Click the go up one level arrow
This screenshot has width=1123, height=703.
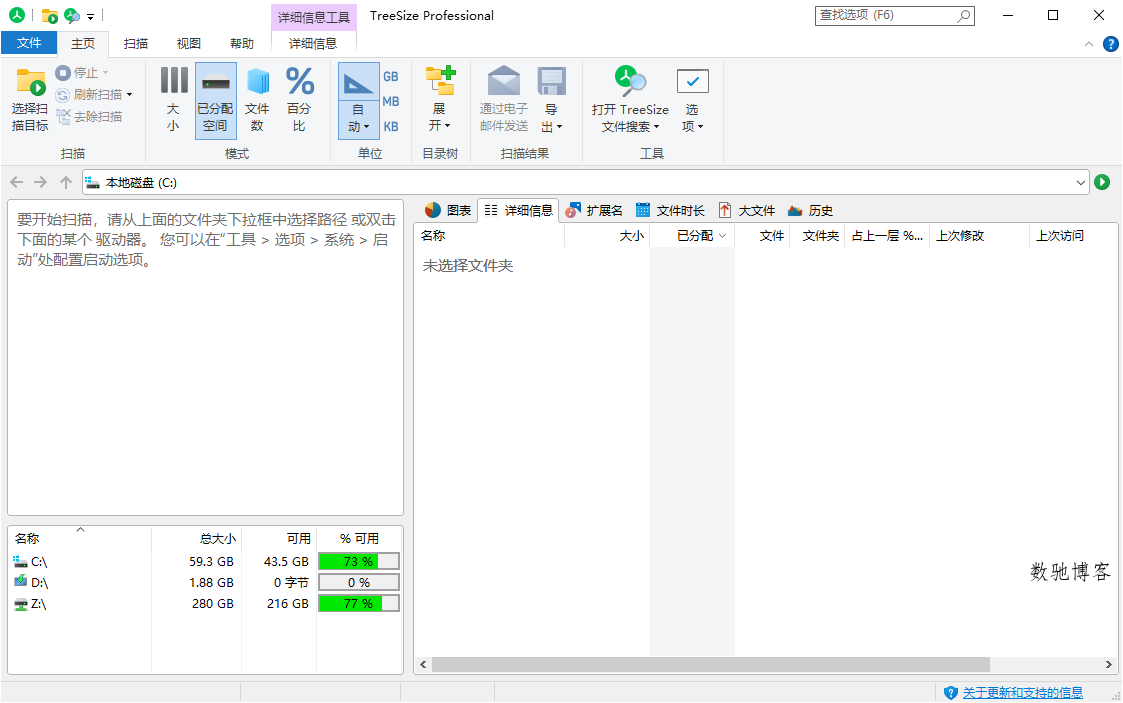click(x=66, y=183)
